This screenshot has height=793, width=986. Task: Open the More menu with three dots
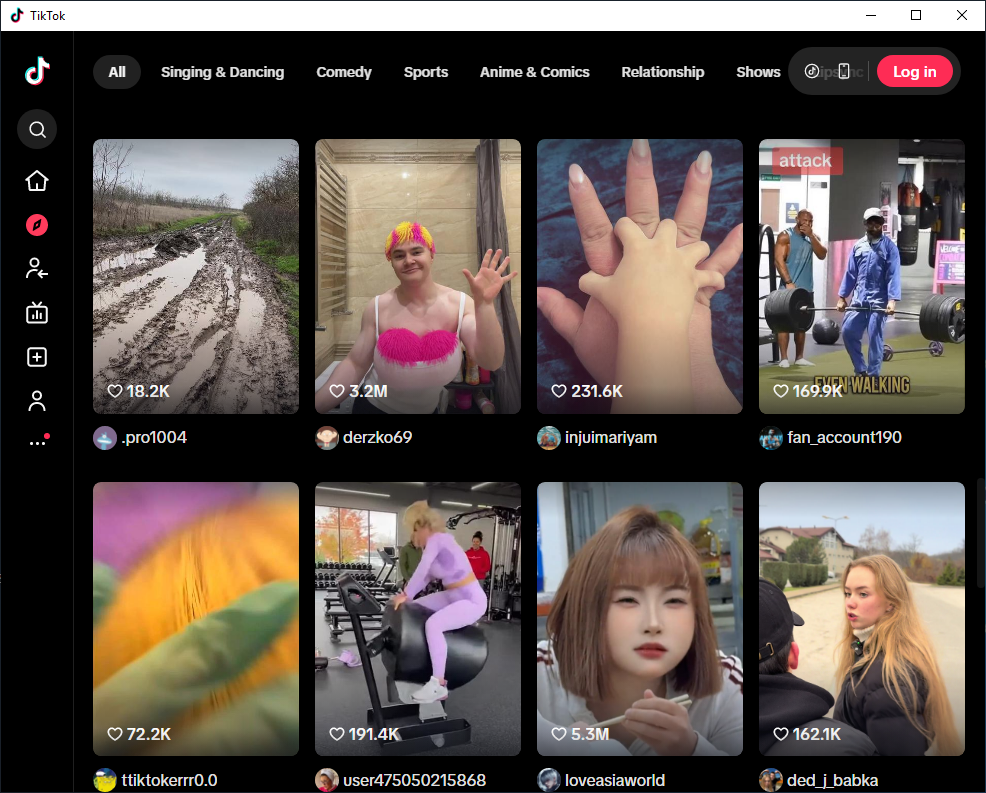click(x=37, y=439)
